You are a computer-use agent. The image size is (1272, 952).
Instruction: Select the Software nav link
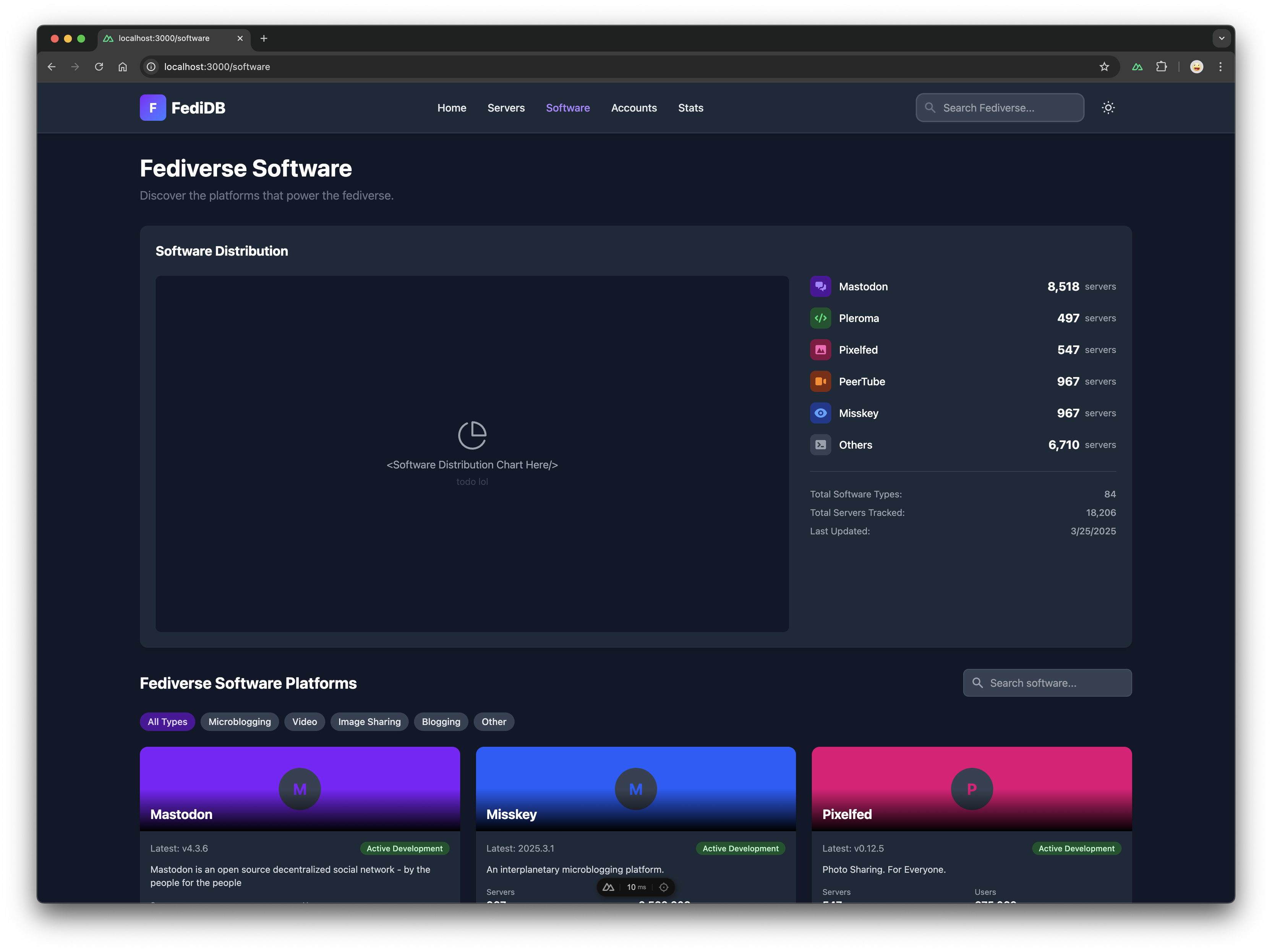point(567,107)
